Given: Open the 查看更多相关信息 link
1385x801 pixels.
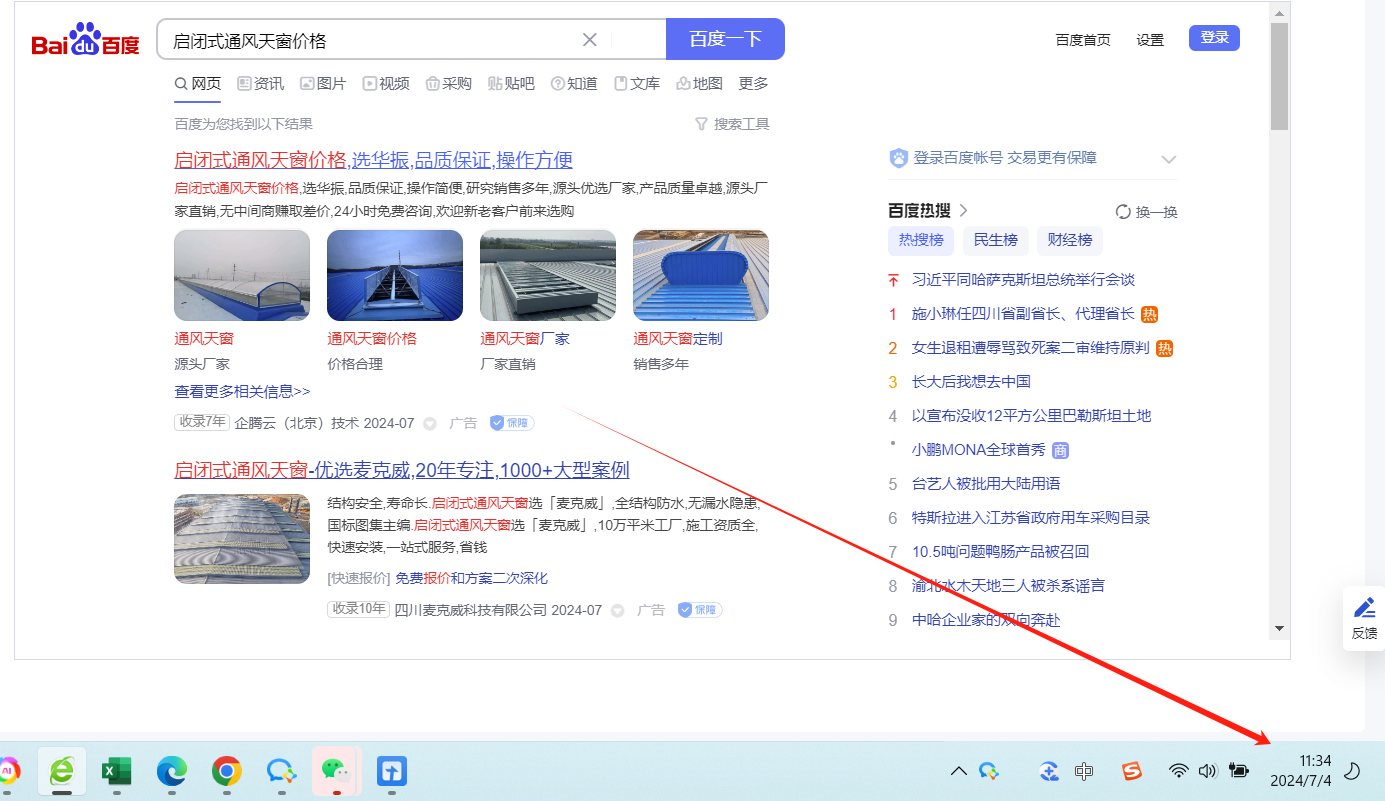Looking at the screenshot, I should [x=242, y=391].
